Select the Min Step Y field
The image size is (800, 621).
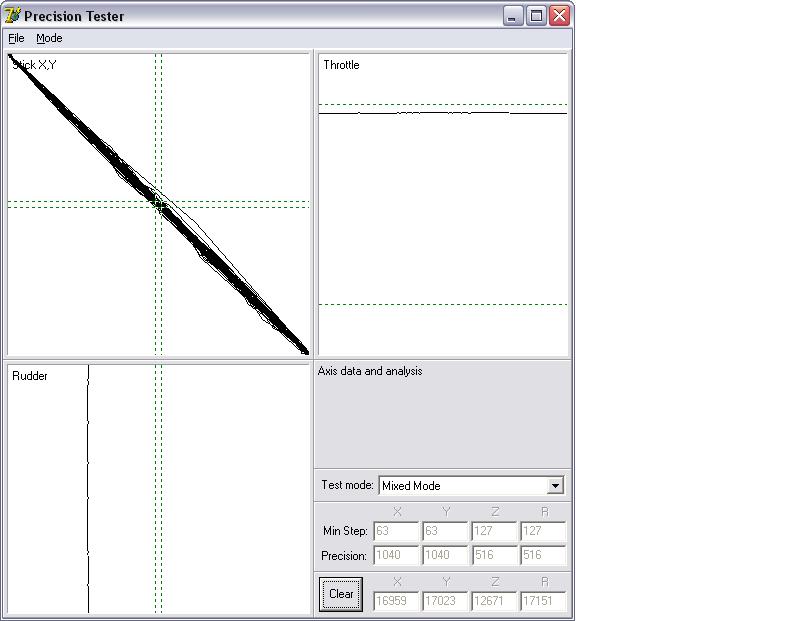tap(445, 531)
